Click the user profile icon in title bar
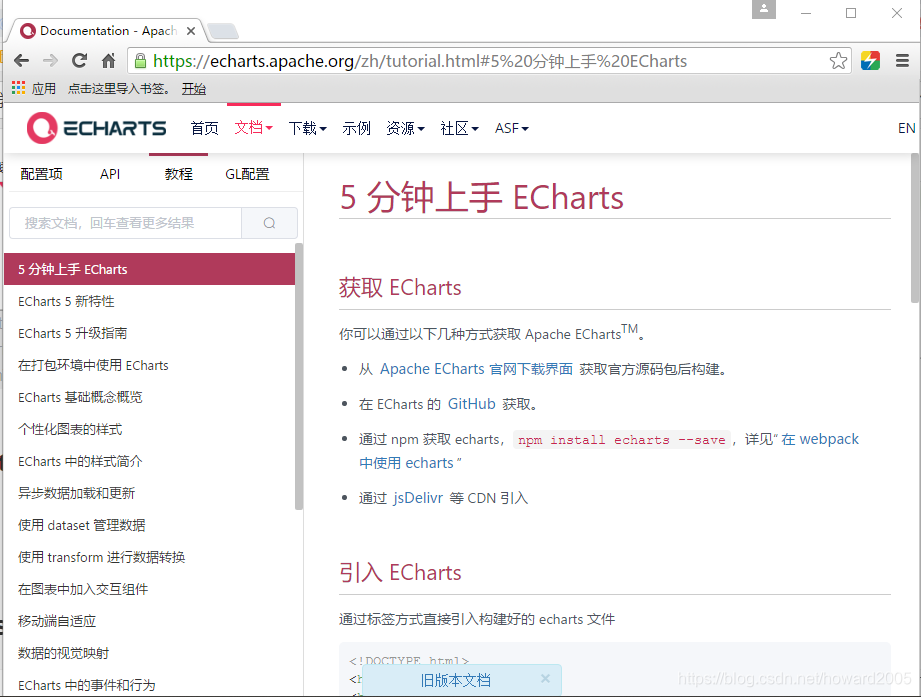This screenshot has width=921, height=697. [764, 9]
